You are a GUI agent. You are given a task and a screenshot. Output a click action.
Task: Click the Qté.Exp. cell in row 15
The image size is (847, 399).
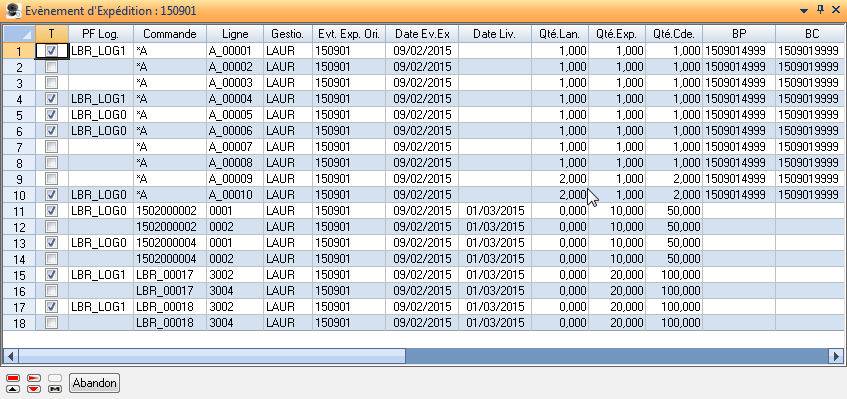[617, 275]
